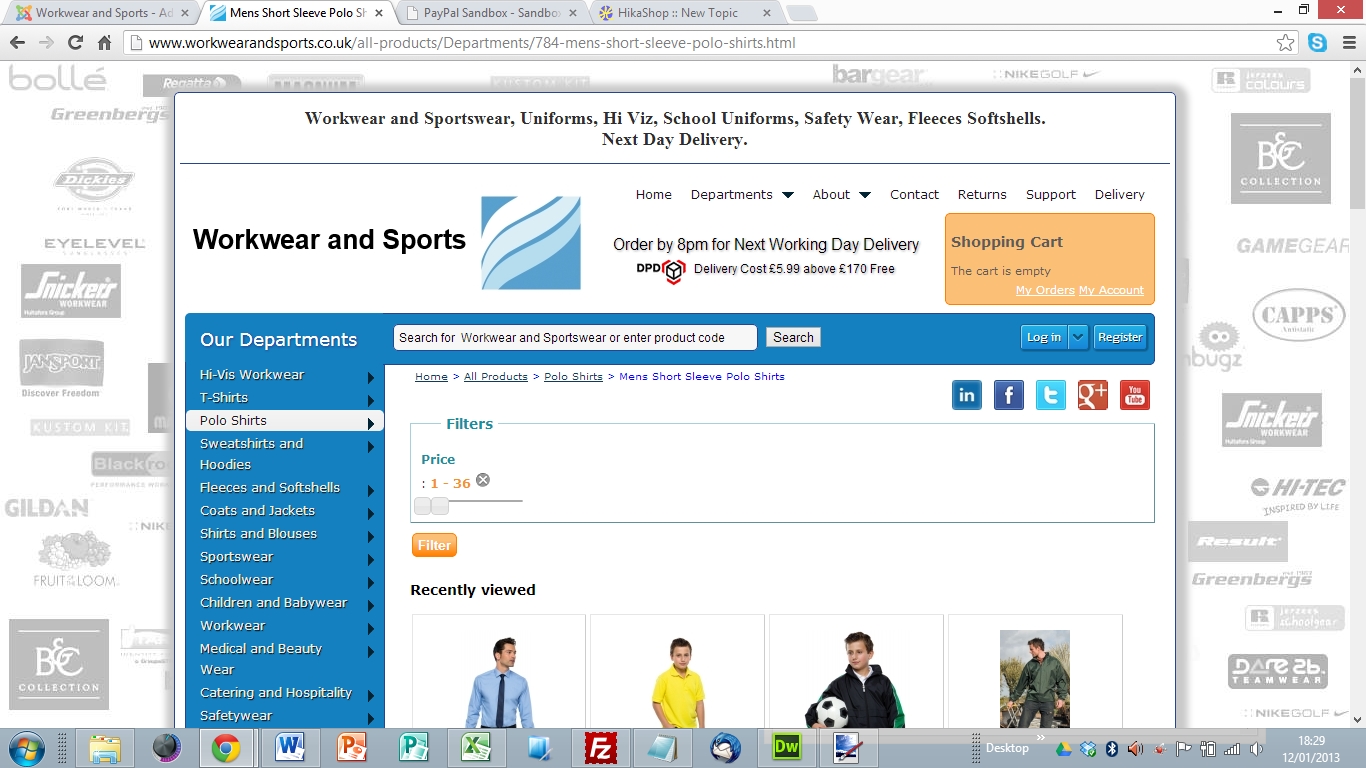The width and height of the screenshot is (1366, 768).
Task: Launch PowerPoint from the taskbar
Action: (x=352, y=748)
